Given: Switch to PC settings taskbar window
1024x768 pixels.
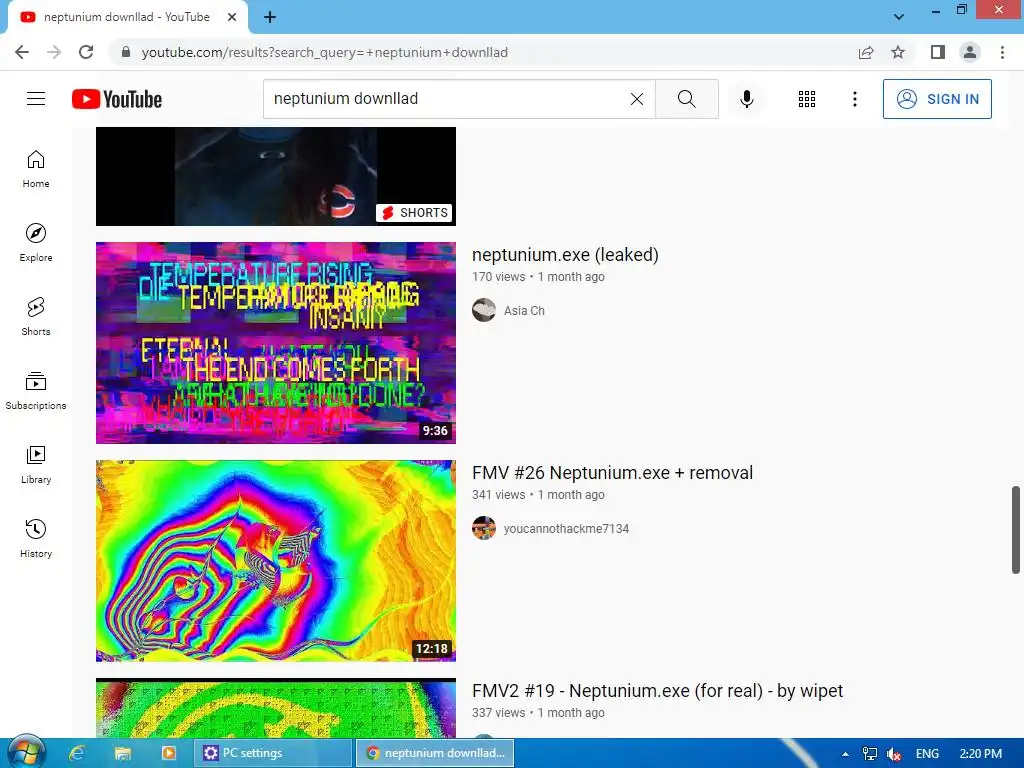Looking at the screenshot, I should click(x=273, y=753).
